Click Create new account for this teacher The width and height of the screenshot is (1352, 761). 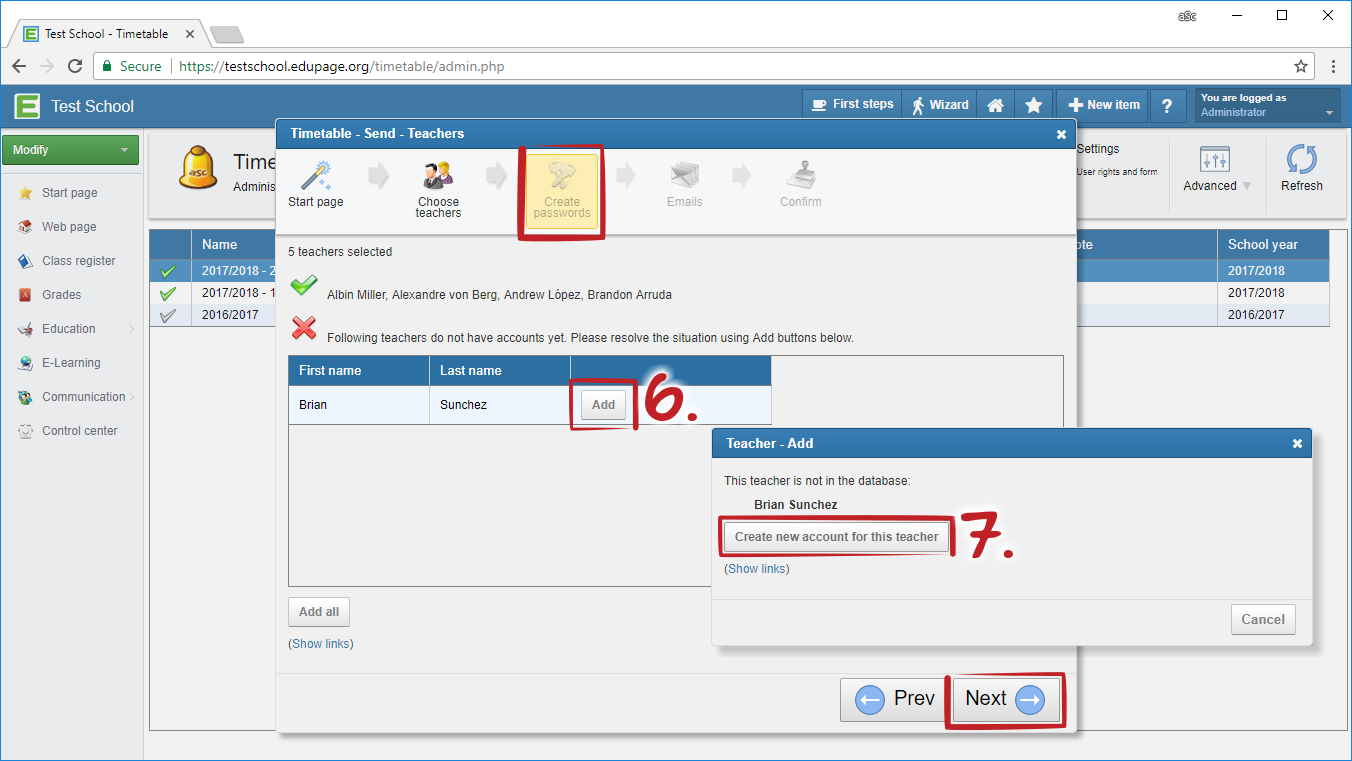pos(836,537)
